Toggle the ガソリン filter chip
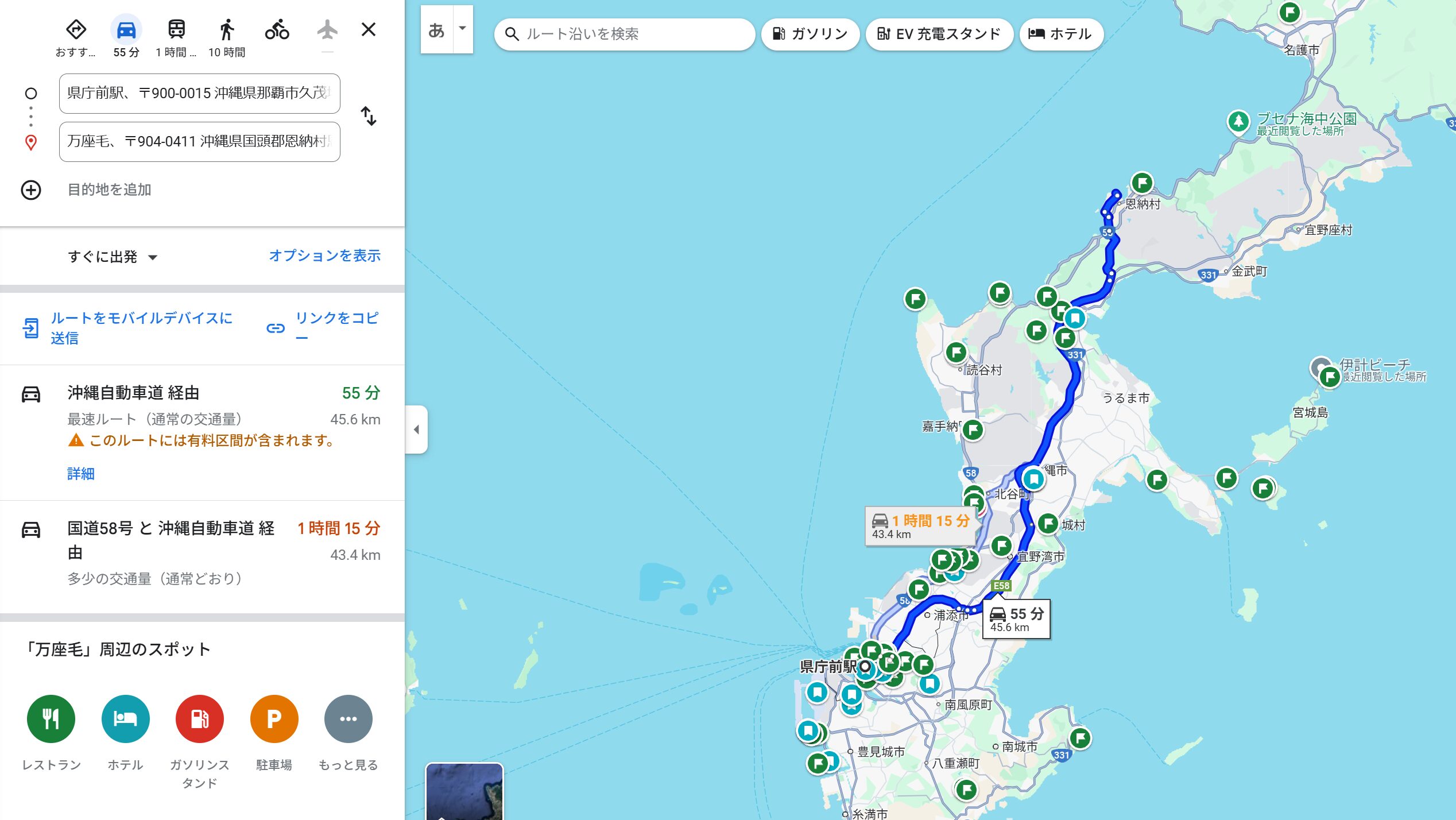The image size is (1456, 820). pyautogui.click(x=810, y=34)
